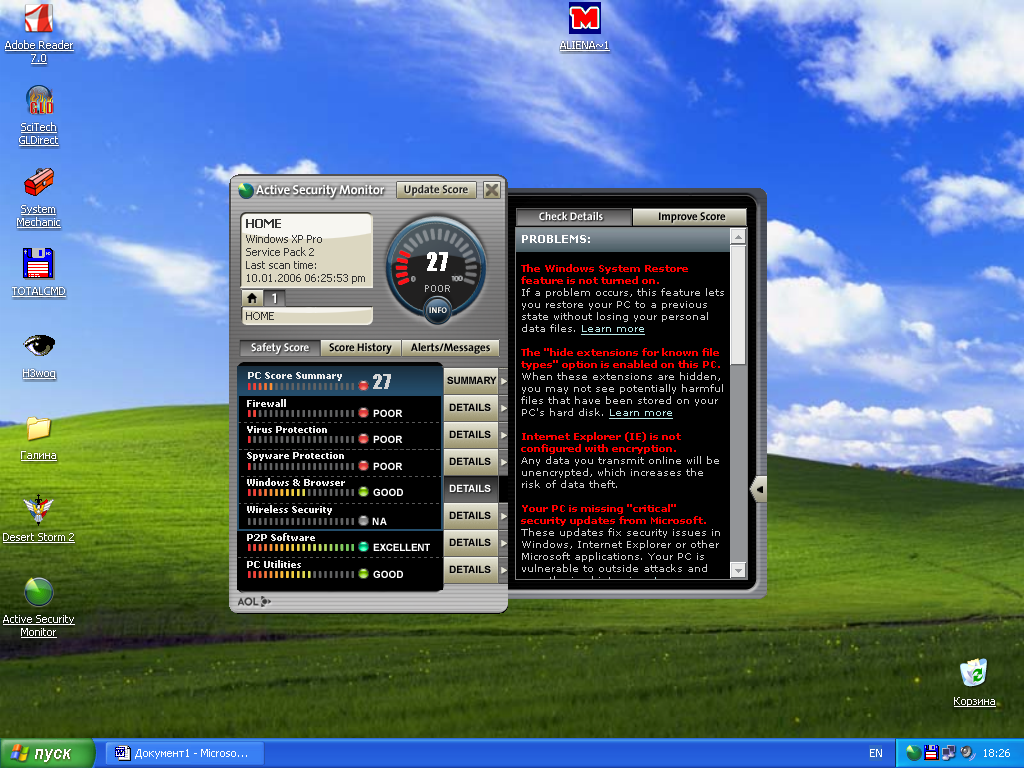Open Firewall DETAILS button
Image resolution: width=1024 pixels, height=768 pixels.
[x=471, y=408]
